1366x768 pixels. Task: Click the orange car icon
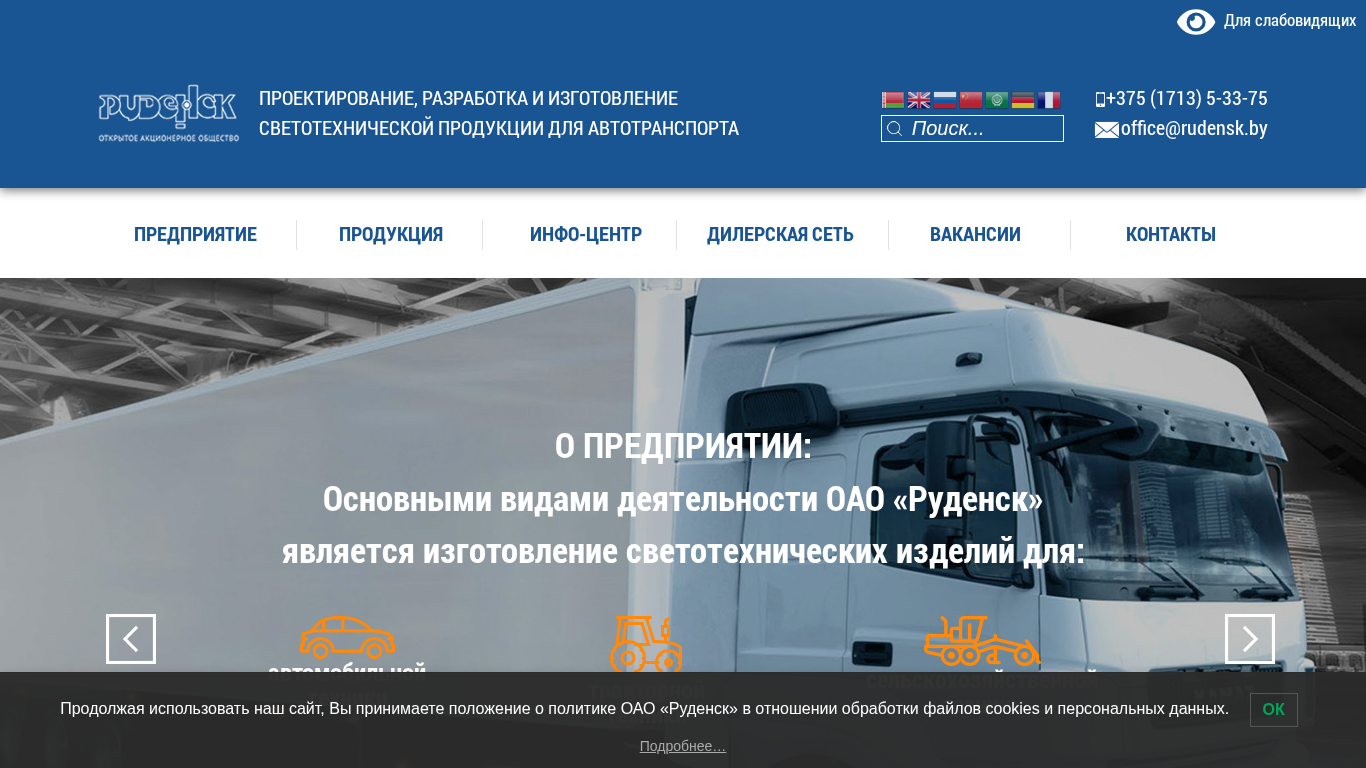[x=347, y=637]
